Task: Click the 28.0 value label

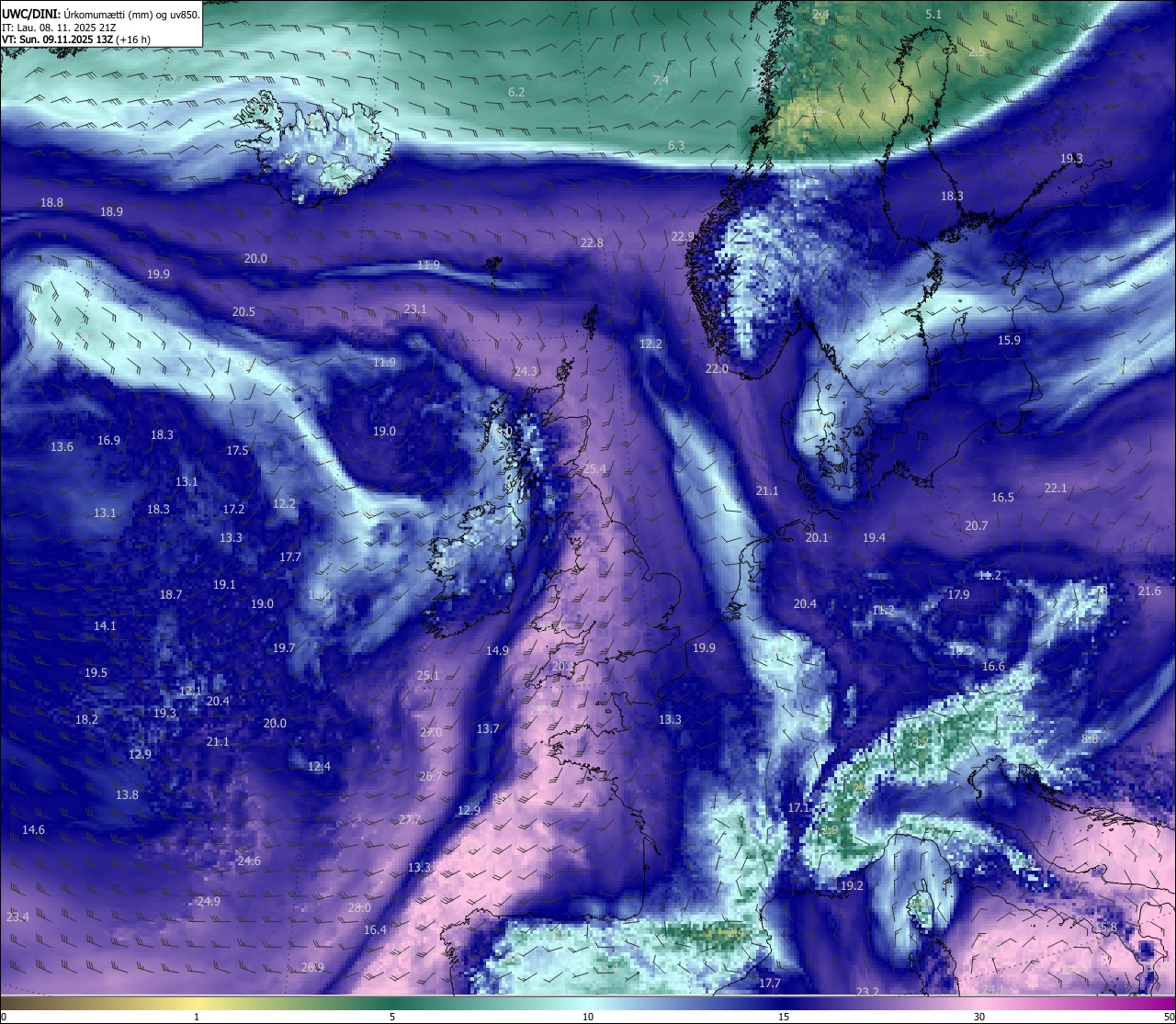Action: pyautogui.click(x=359, y=908)
